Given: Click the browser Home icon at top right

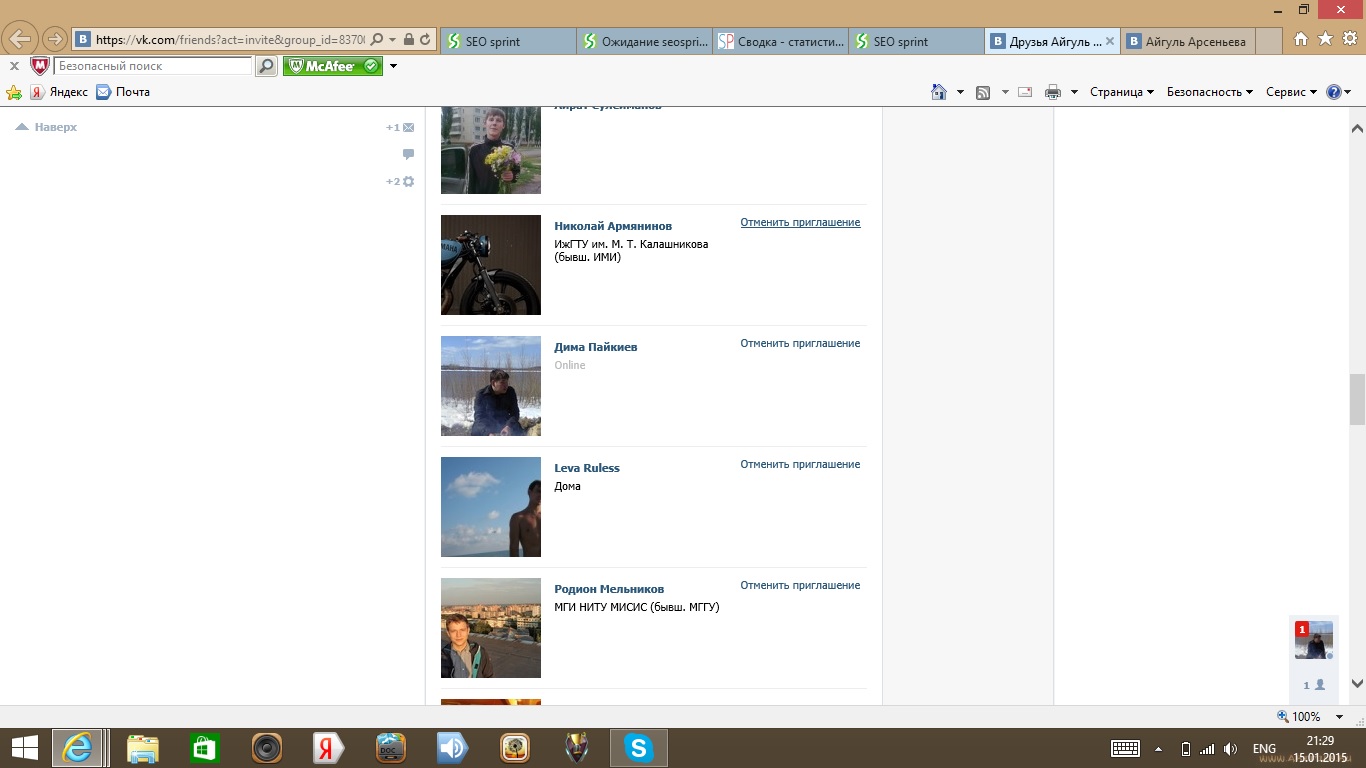Looking at the screenshot, I should point(1300,39).
